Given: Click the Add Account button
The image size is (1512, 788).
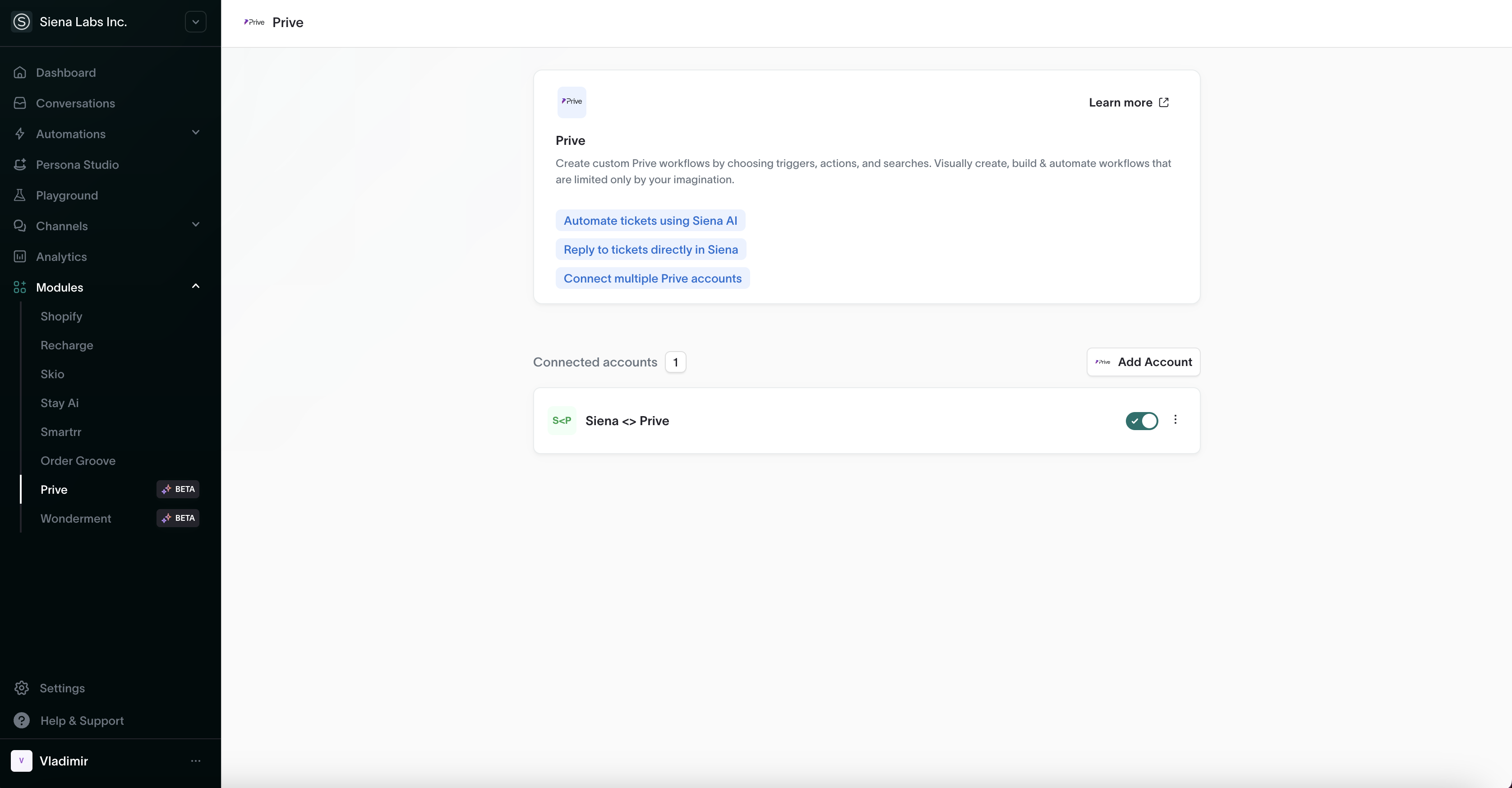Looking at the screenshot, I should (x=1143, y=362).
